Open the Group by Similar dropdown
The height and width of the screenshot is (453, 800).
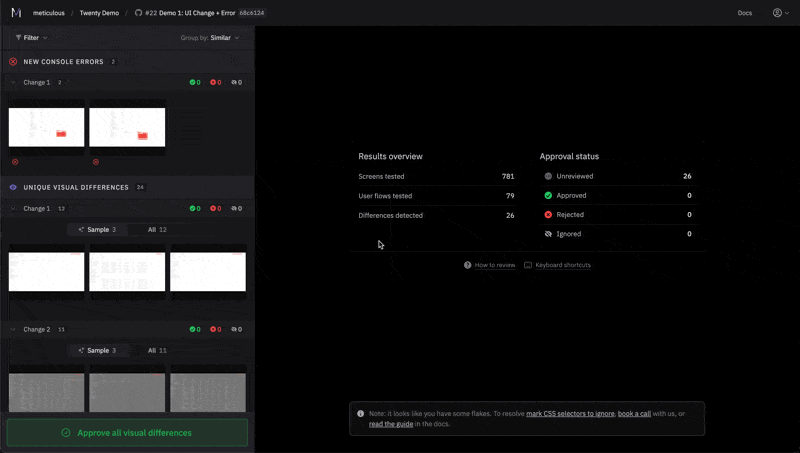tap(210, 38)
